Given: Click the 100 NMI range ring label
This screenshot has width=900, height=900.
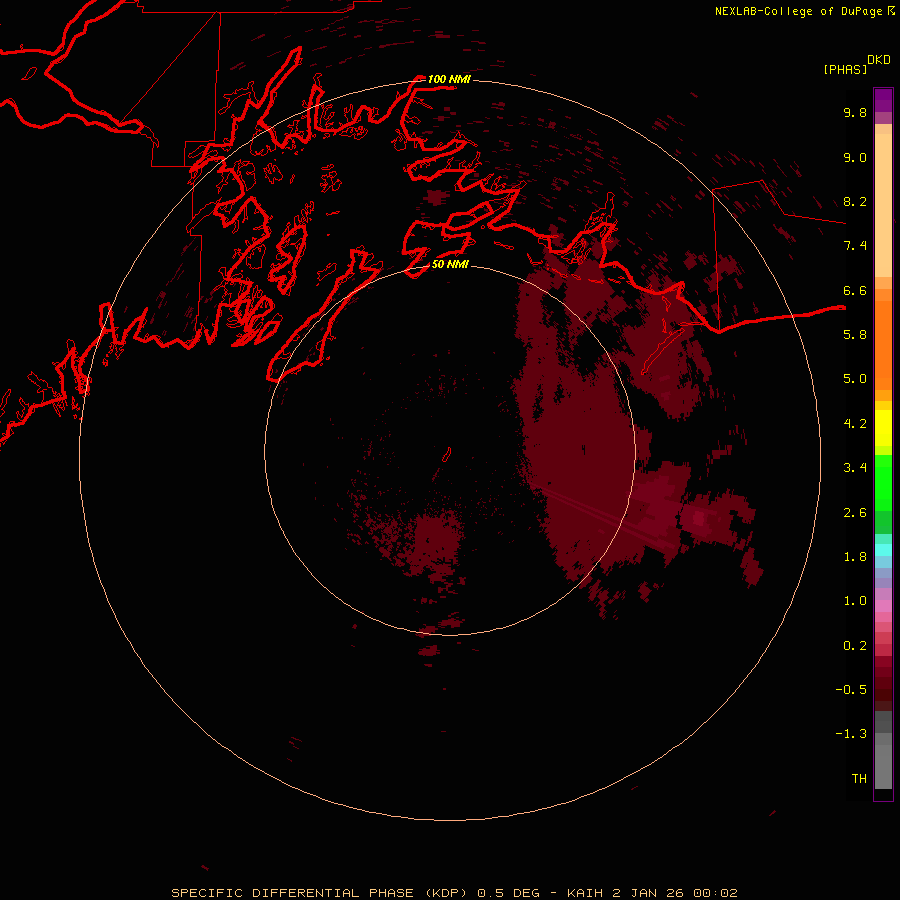Looking at the screenshot, I should pos(449,79).
